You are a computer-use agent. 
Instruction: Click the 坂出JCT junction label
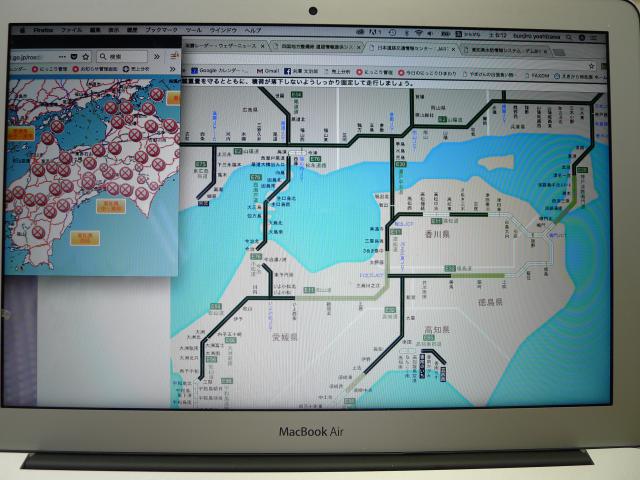point(404,224)
